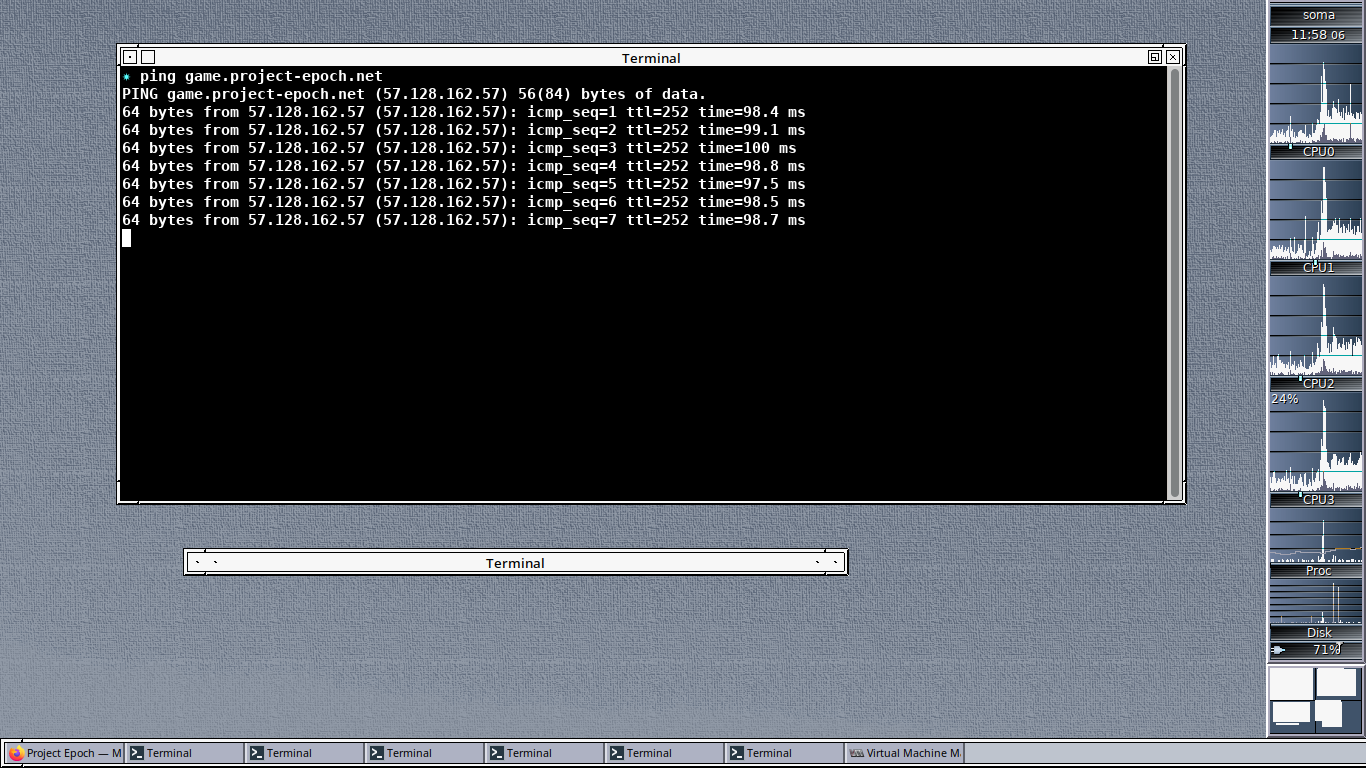1366x768 pixels.
Task: Click the shaded Terminal window title bar
Action: (515, 563)
